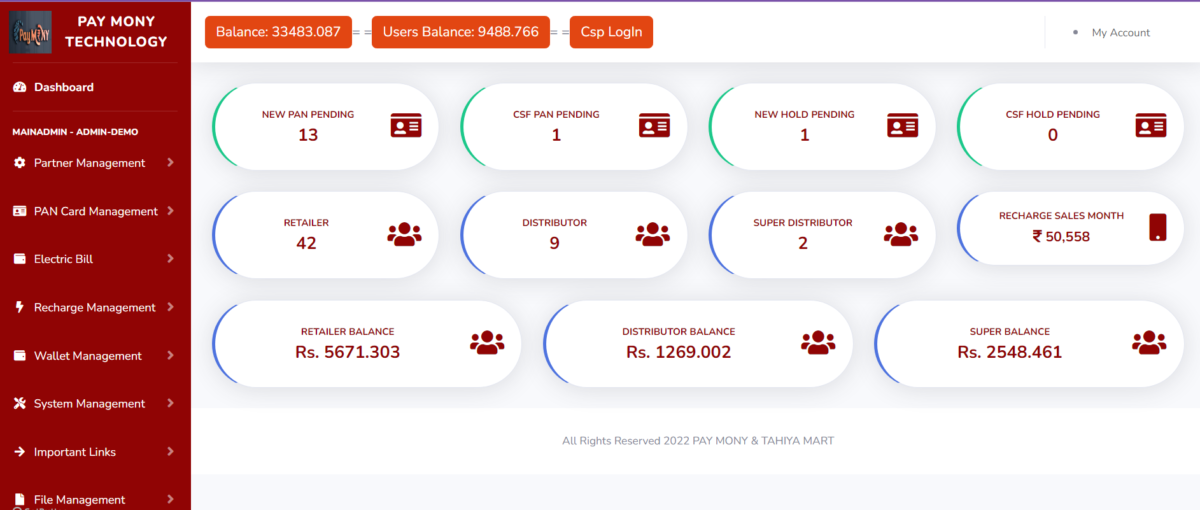Image resolution: width=1200 pixels, height=510 pixels.
Task: Click phone icon in Recharge Sales Month
Action: [1158, 227]
